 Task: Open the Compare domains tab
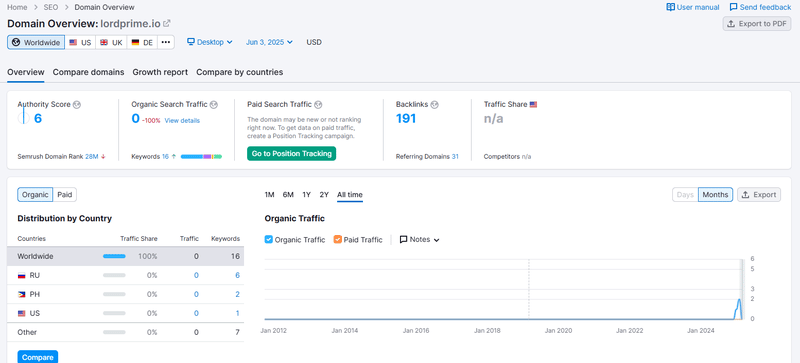pos(88,72)
